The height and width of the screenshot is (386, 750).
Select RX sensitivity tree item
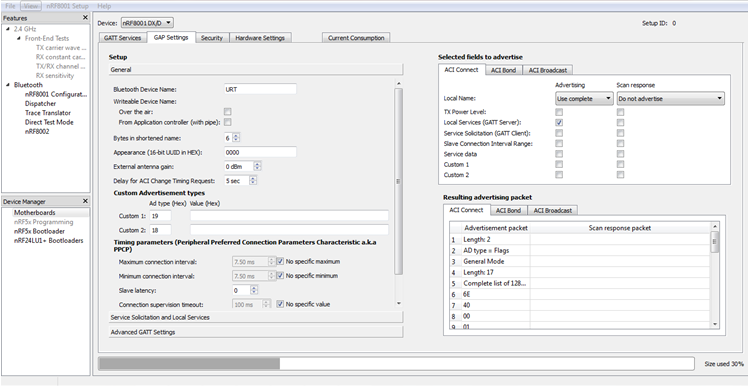pos(55,76)
